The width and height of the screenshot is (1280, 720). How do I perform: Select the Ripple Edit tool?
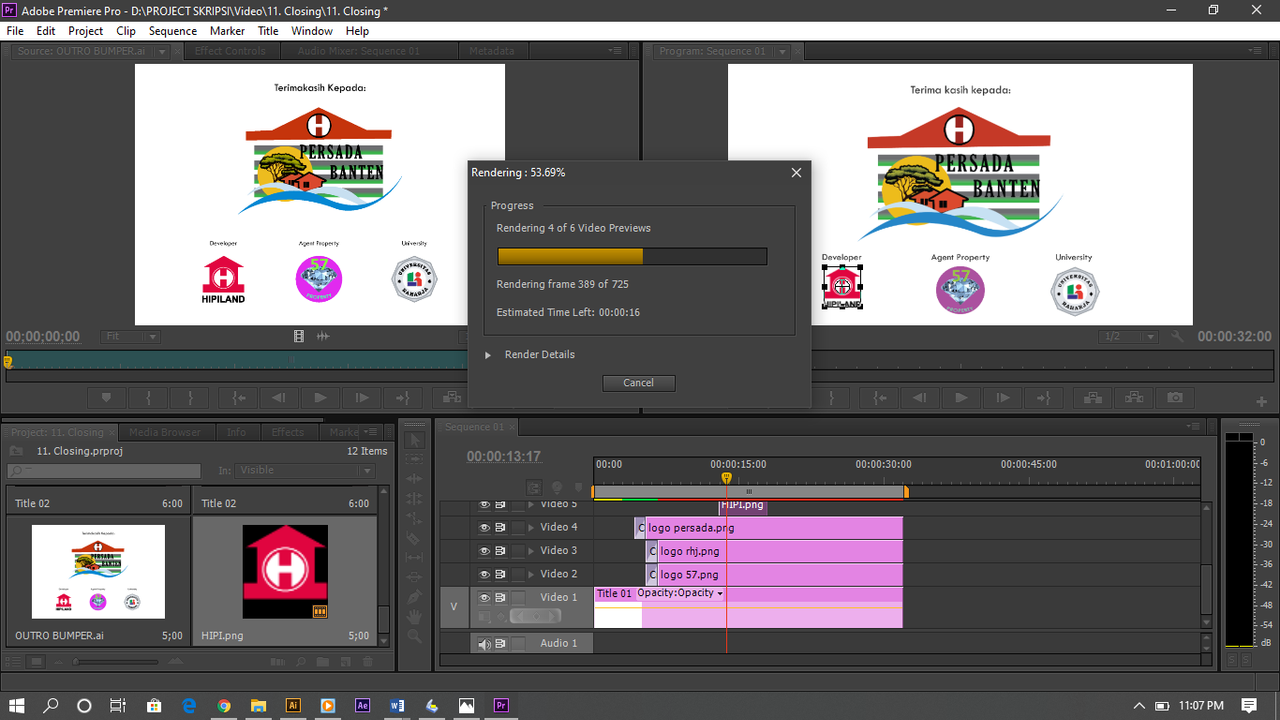[x=416, y=480]
